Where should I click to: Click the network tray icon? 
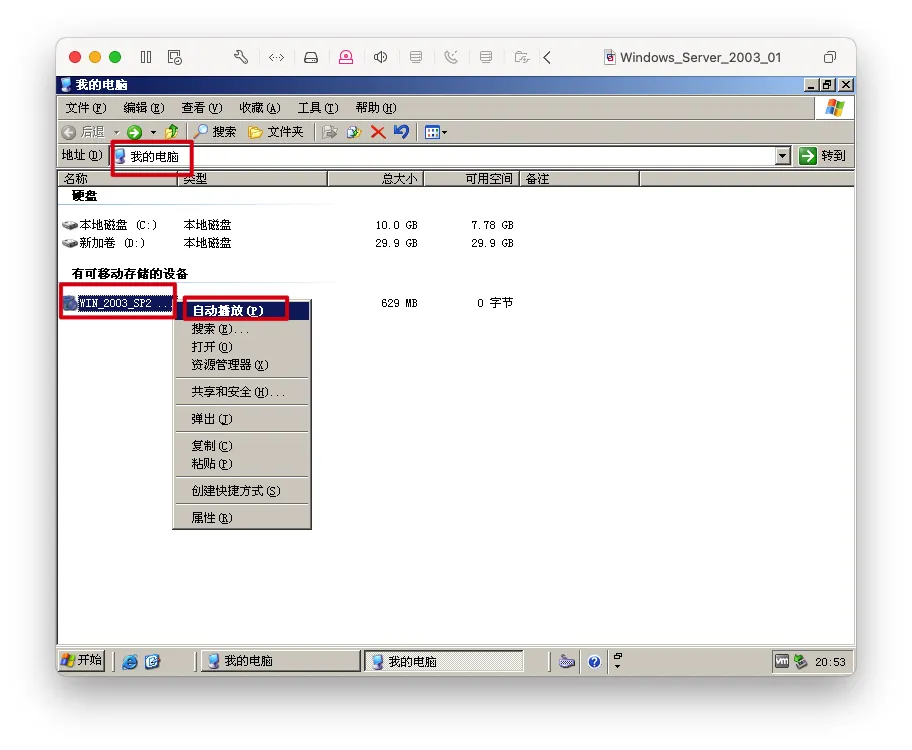point(801,662)
